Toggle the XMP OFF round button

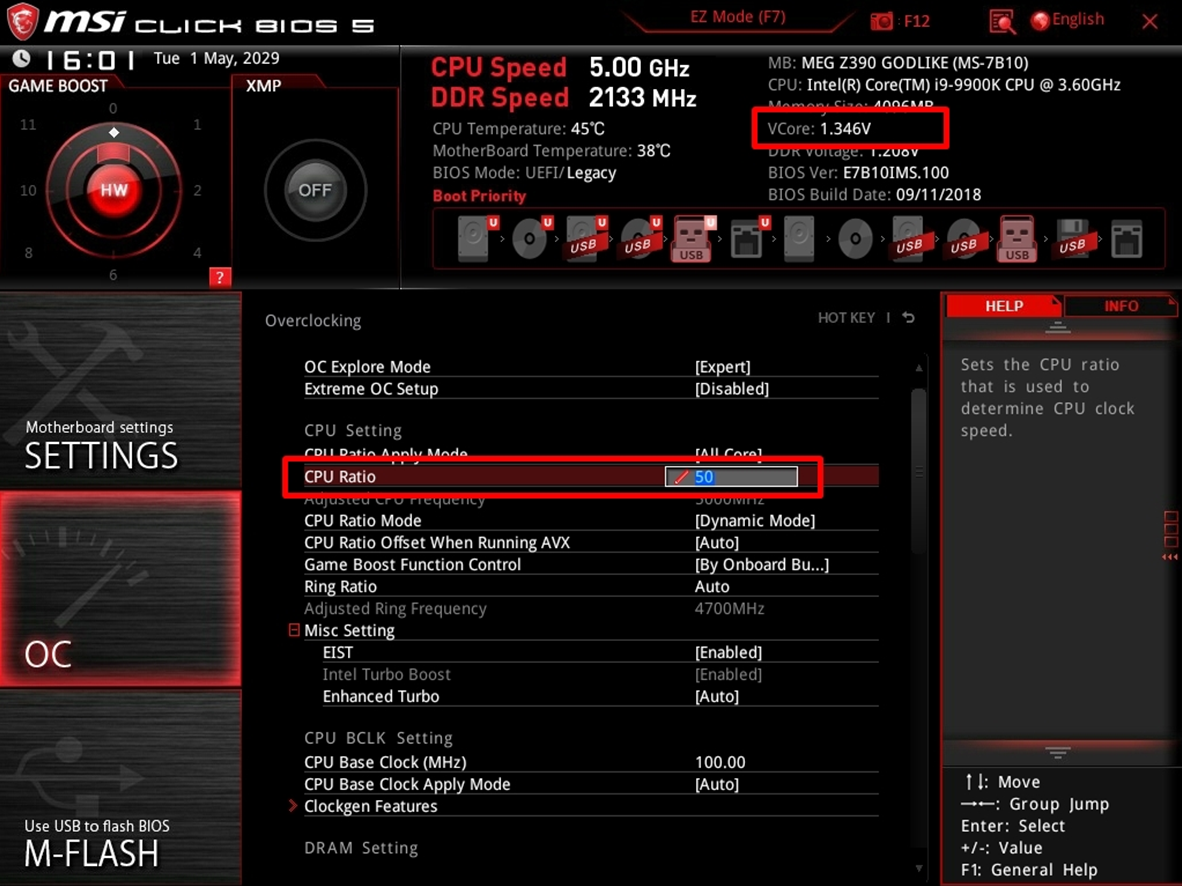[x=315, y=190]
